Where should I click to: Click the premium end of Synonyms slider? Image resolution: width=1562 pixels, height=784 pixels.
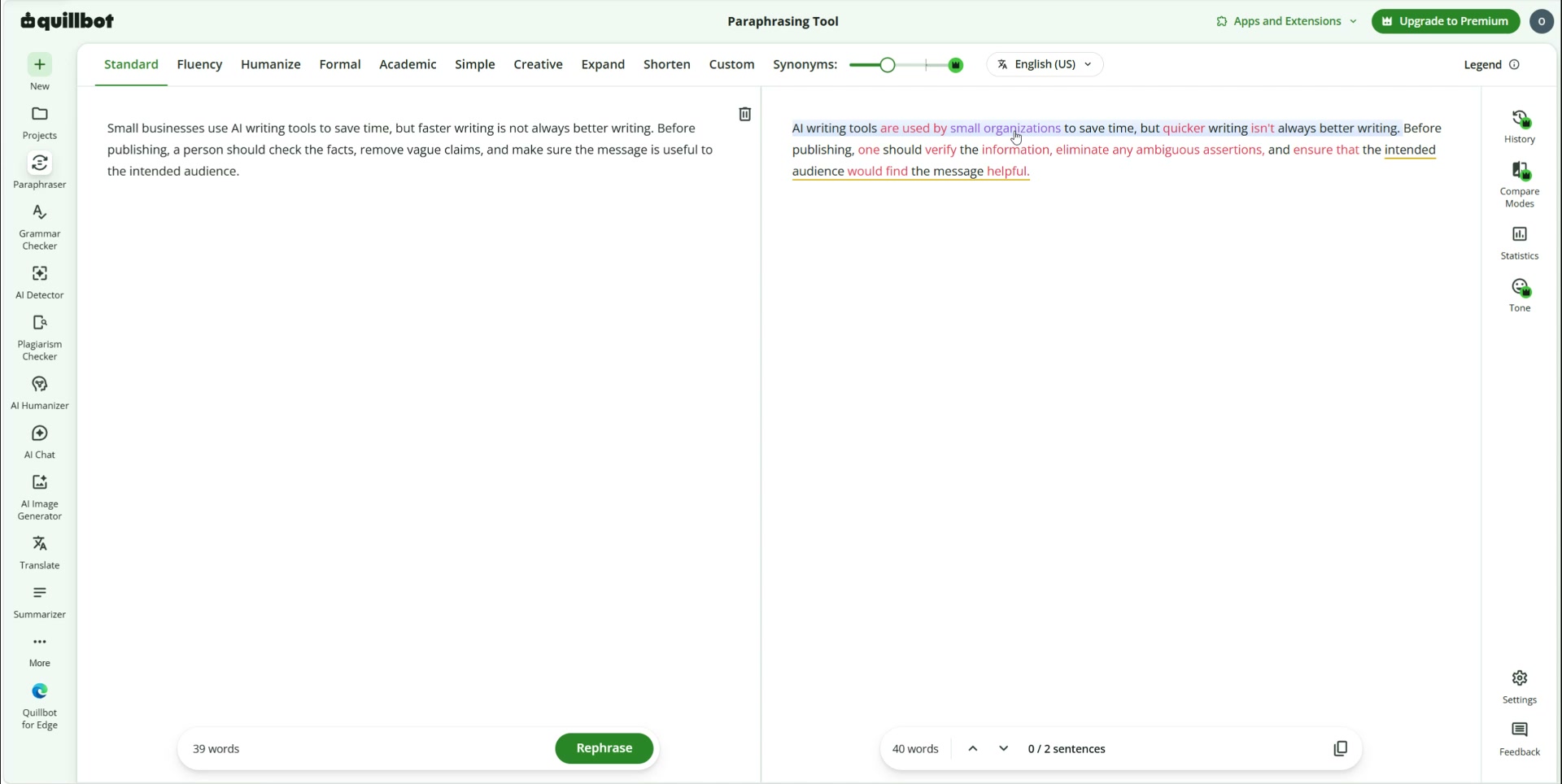[x=956, y=65]
